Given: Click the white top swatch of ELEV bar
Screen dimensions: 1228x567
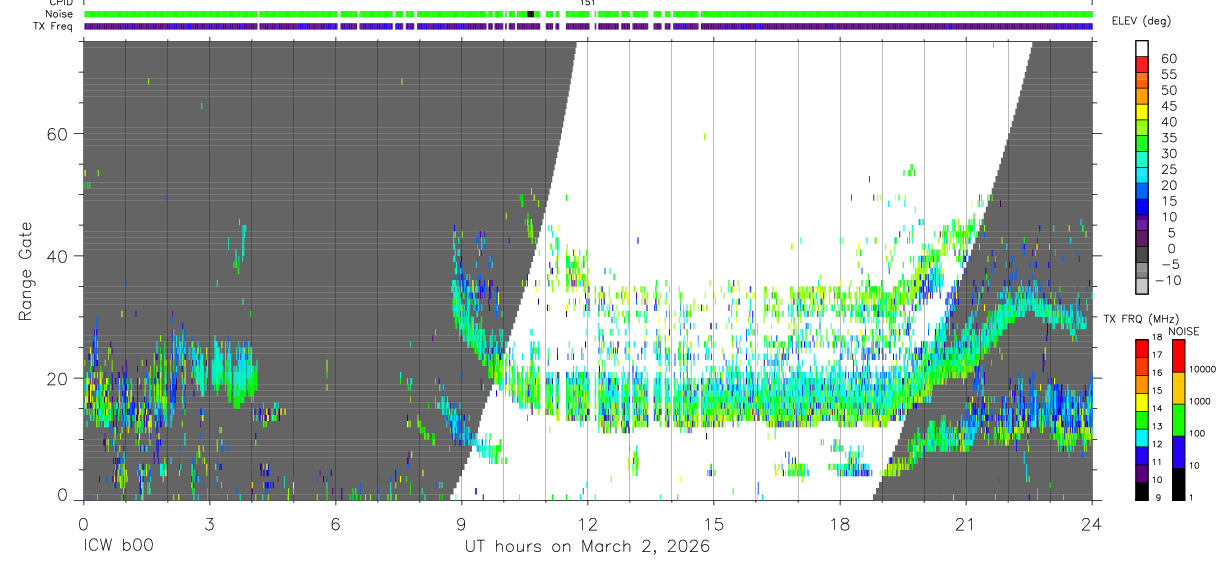Looking at the screenshot, I should [1142, 50].
